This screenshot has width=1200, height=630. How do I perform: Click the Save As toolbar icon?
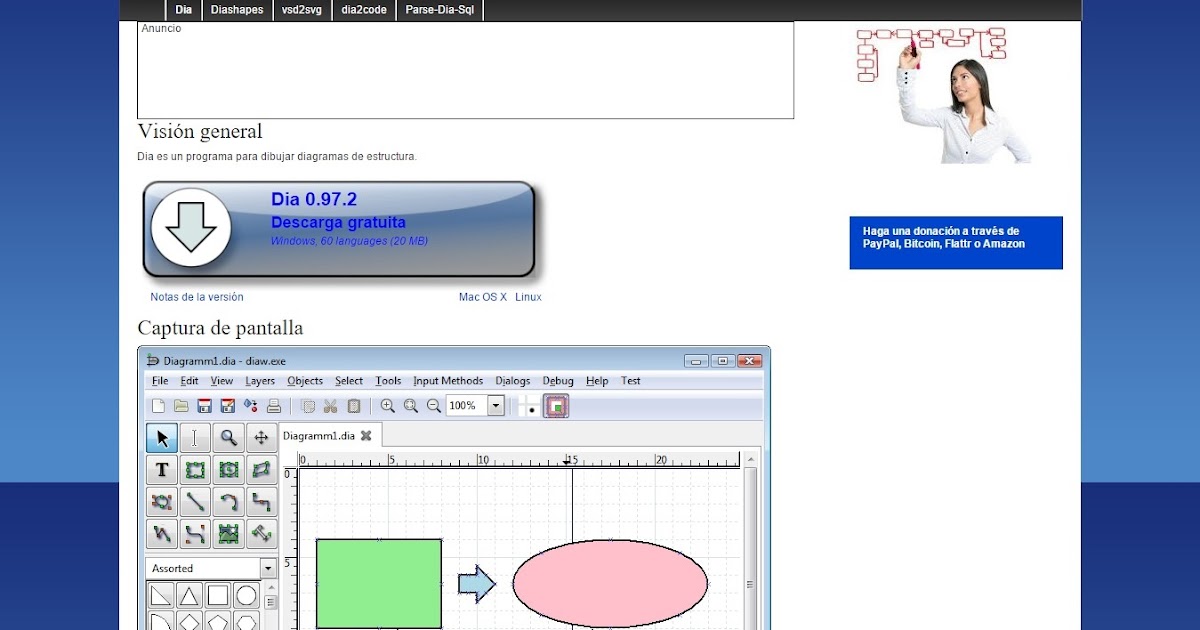point(227,406)
